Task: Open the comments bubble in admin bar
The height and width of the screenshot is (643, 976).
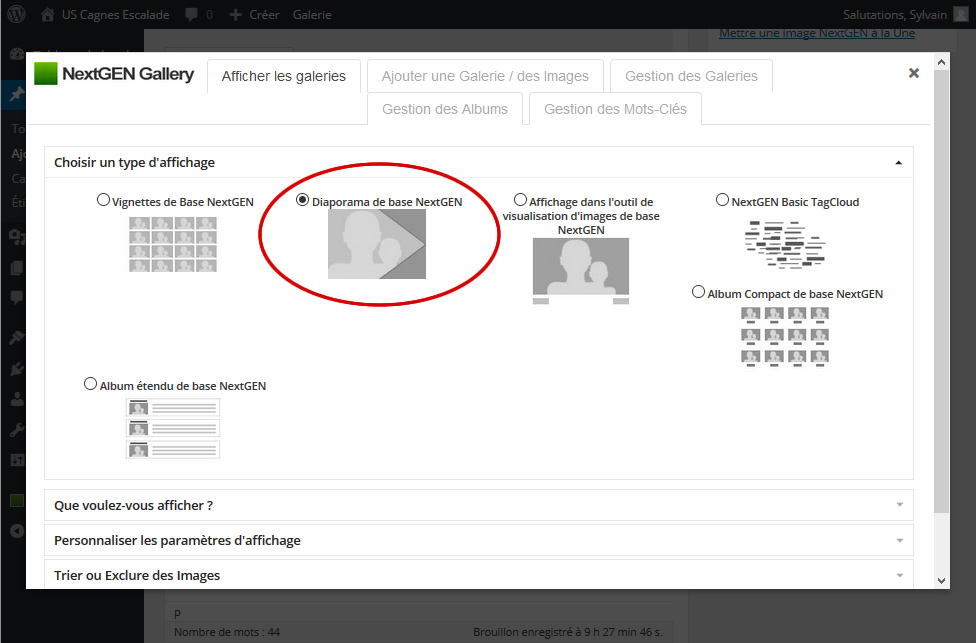Action: (192, 14)
